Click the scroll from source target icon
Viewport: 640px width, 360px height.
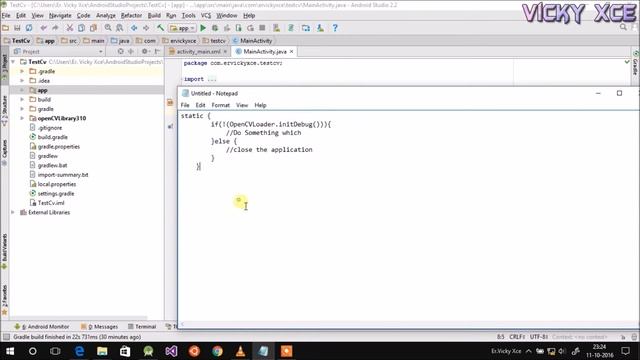pos(120,51)
